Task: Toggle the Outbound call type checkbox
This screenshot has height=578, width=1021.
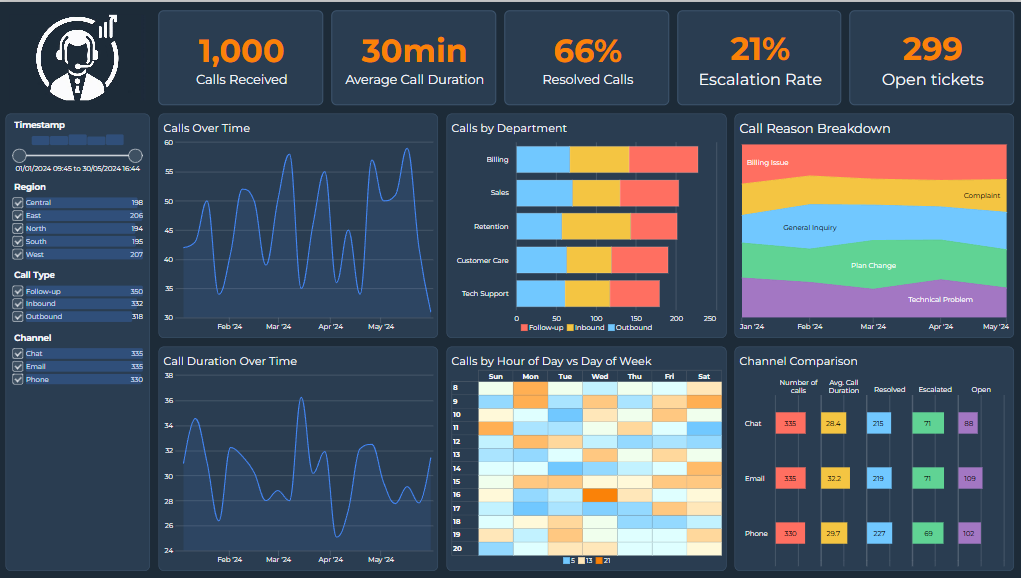Action: (18, 316)
